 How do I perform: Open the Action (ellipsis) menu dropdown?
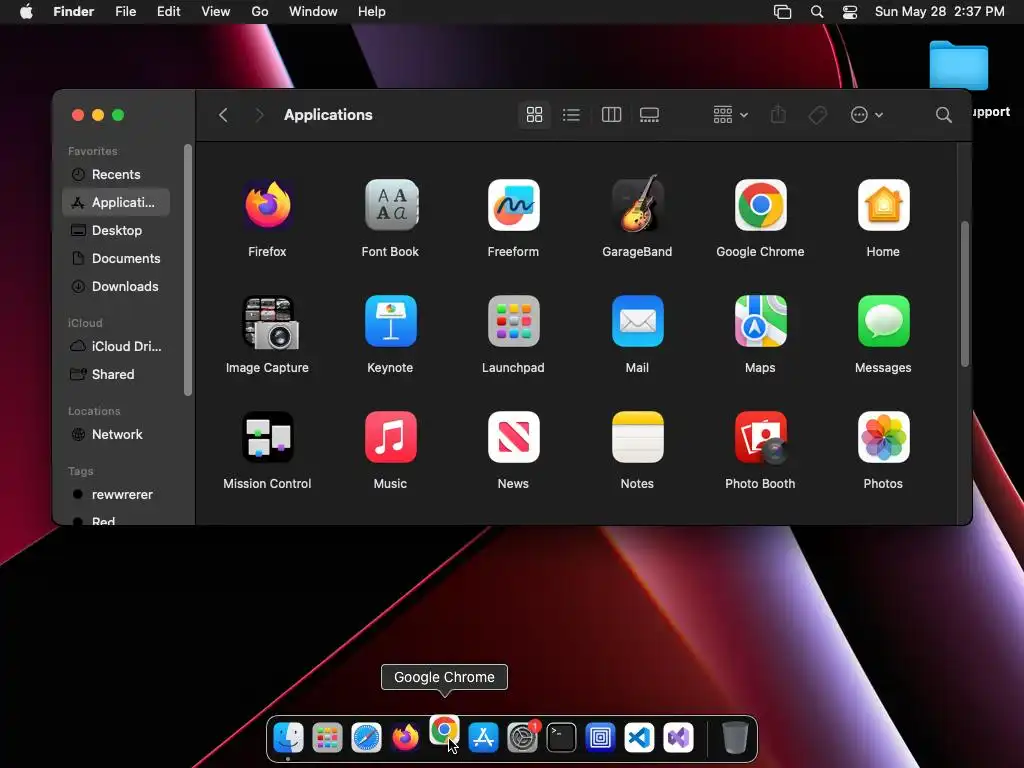pyautogui.click(x=867, y=115)
